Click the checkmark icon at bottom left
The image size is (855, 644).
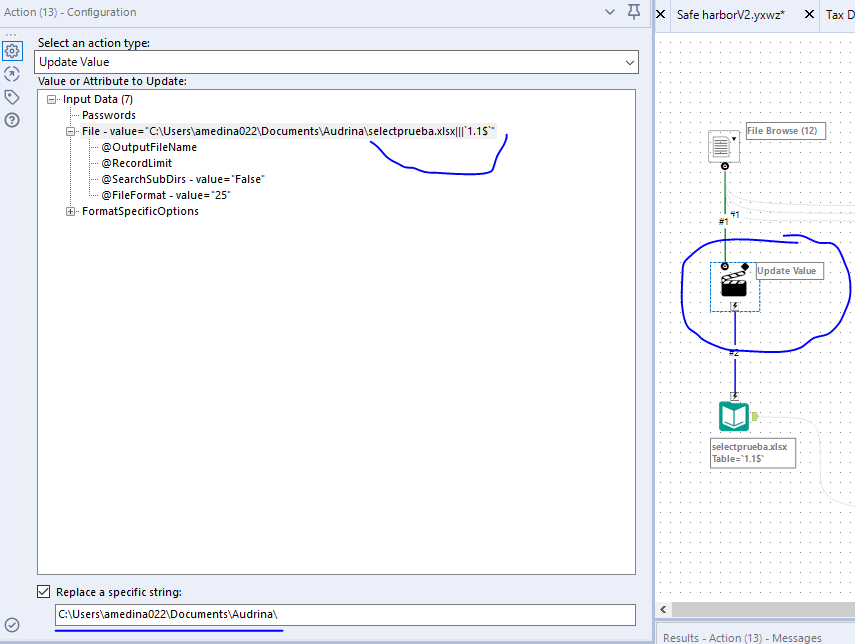[x=12, y=625]
